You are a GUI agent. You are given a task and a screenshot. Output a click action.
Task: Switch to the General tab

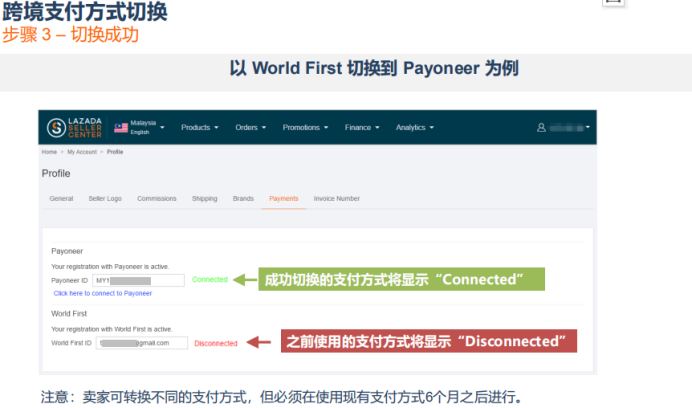pos(61,199)
